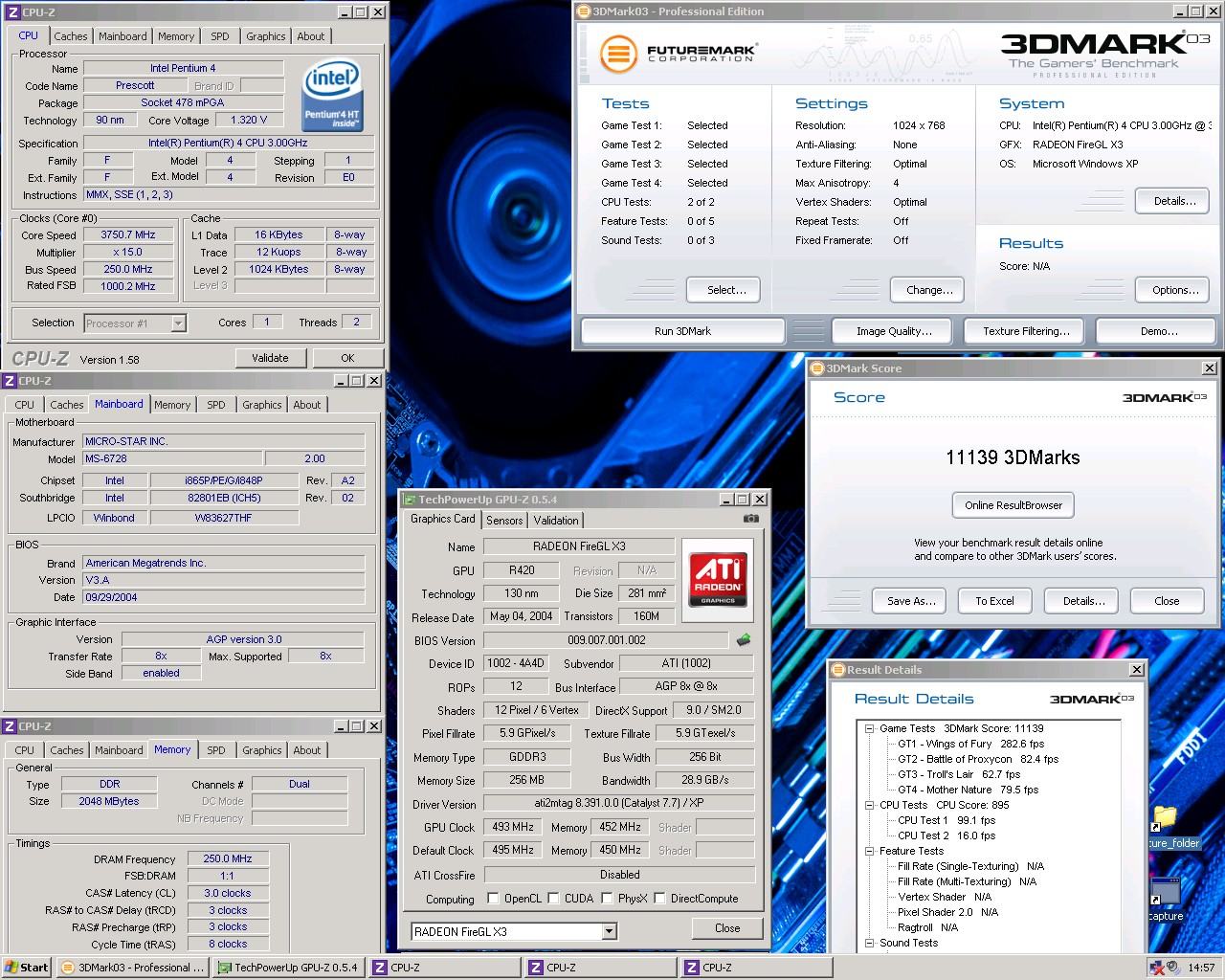Image resolution: width=1225 pixels, height=980 pixels.
Task: Click the MS-6728 motherboard model field
Action: [172, 458]
